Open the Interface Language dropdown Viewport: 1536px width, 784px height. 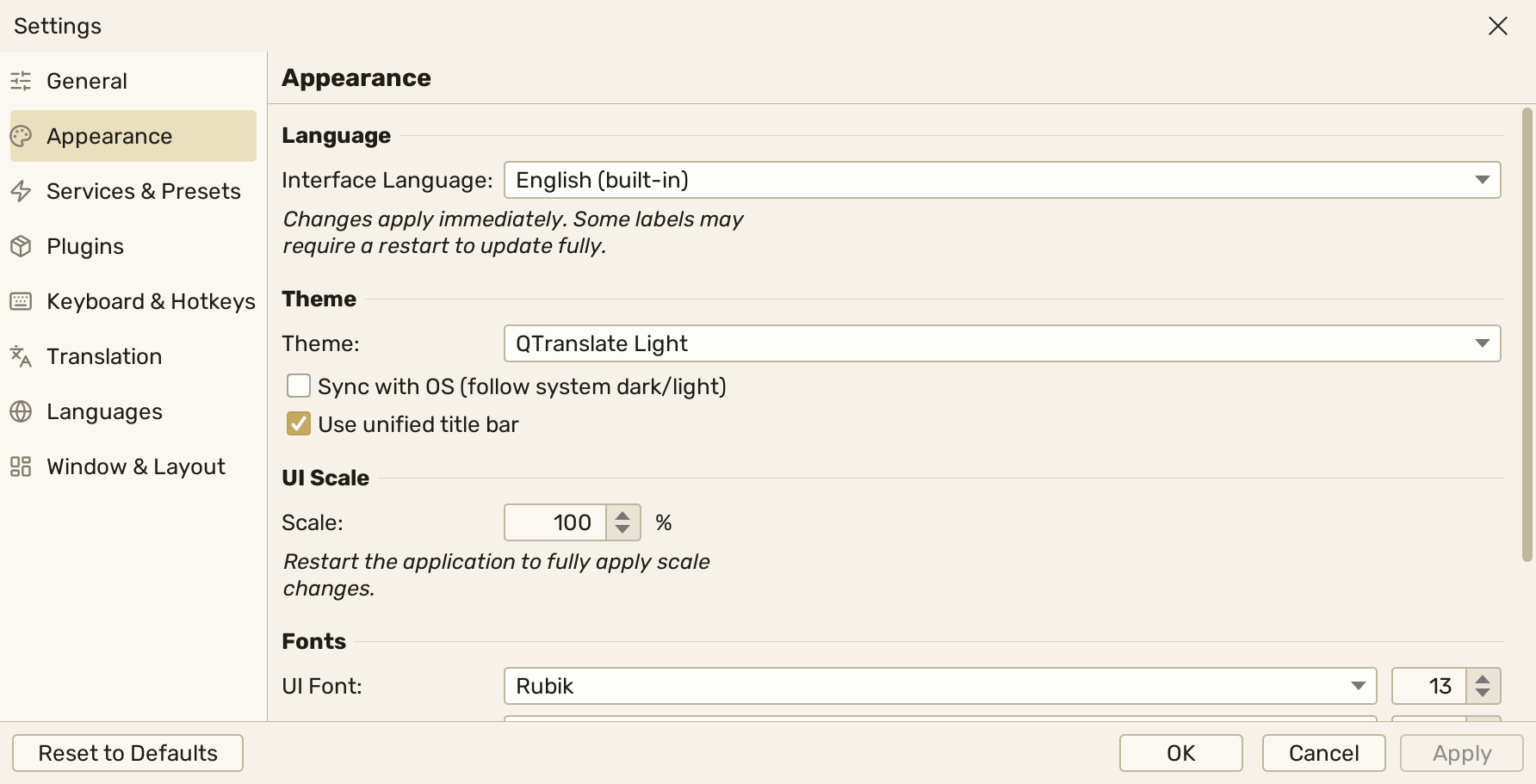(1002, 180)
